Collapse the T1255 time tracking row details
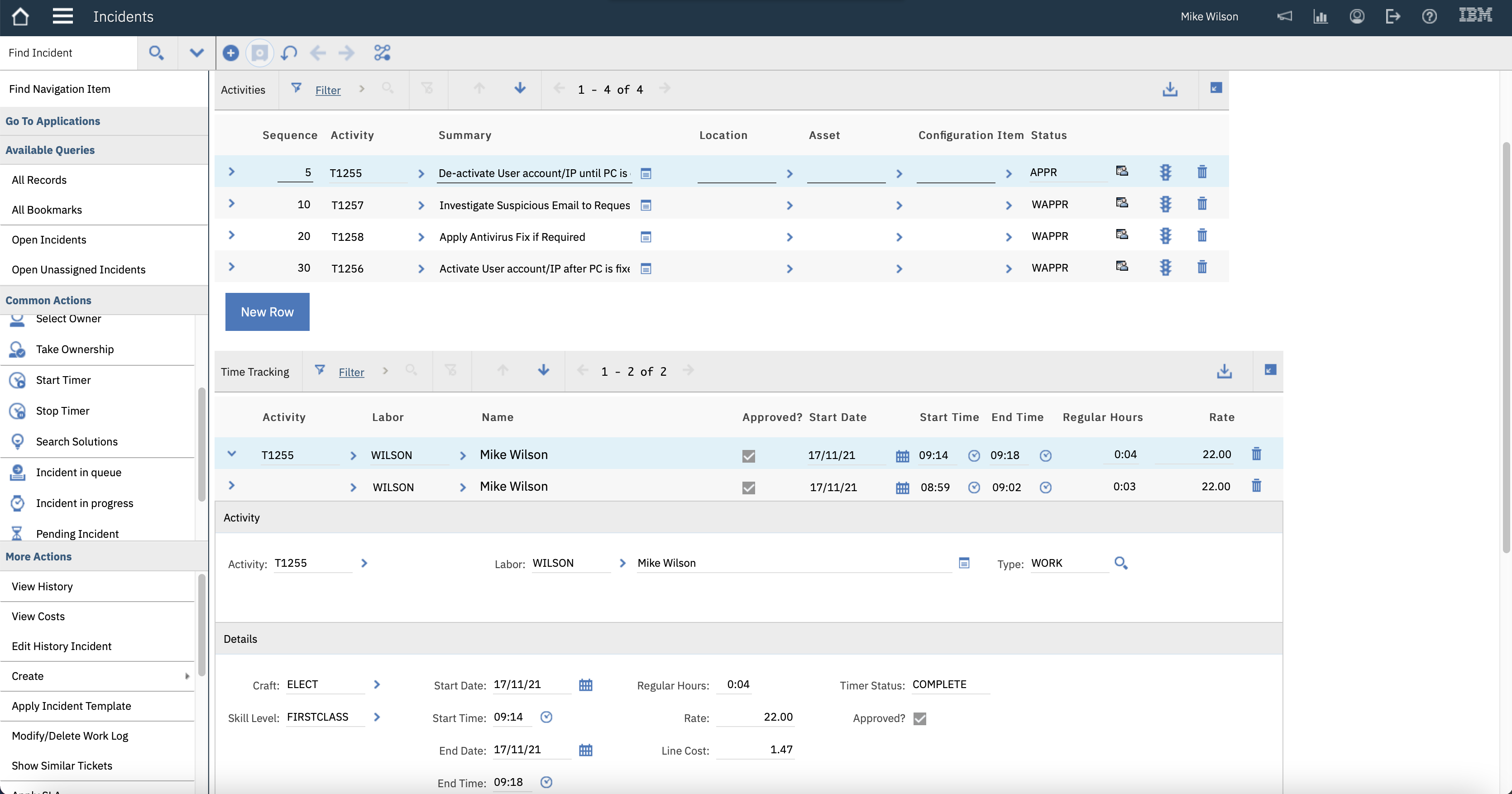Image resolution: width=1512 pixels, height=794 pixels. tap(231, 454)
